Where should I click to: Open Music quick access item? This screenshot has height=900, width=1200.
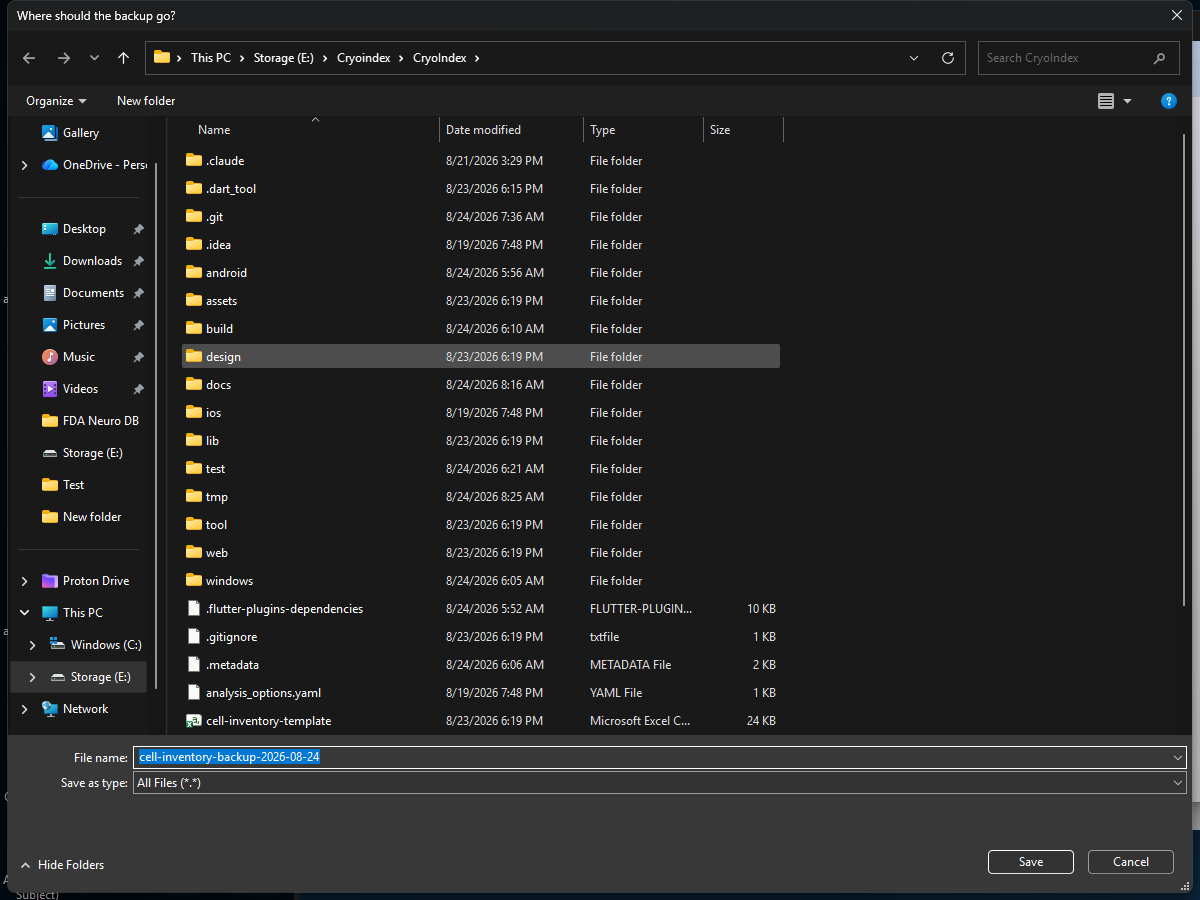click(x=79, y=357)
